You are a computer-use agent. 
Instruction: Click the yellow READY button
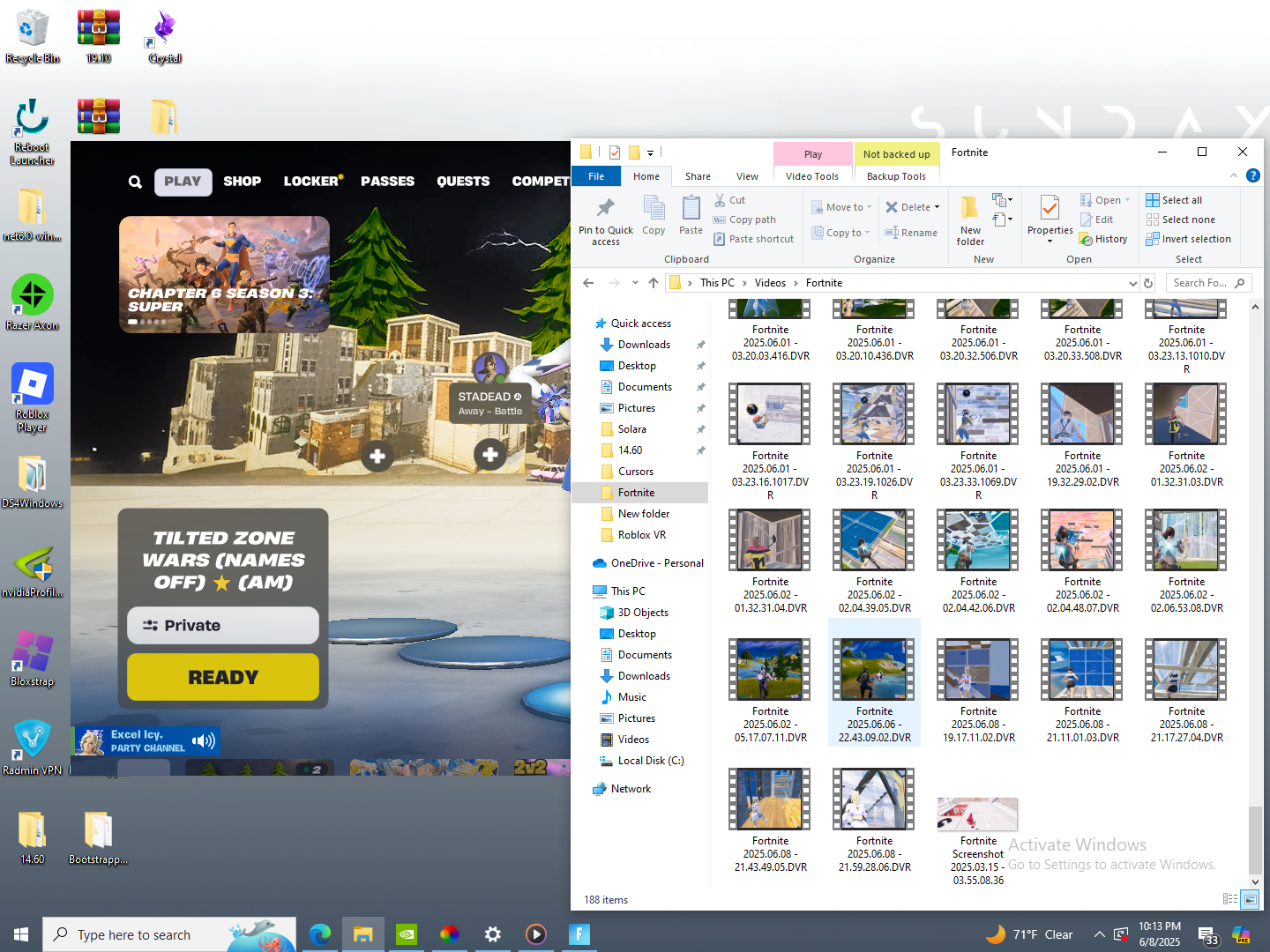(223, 677)
